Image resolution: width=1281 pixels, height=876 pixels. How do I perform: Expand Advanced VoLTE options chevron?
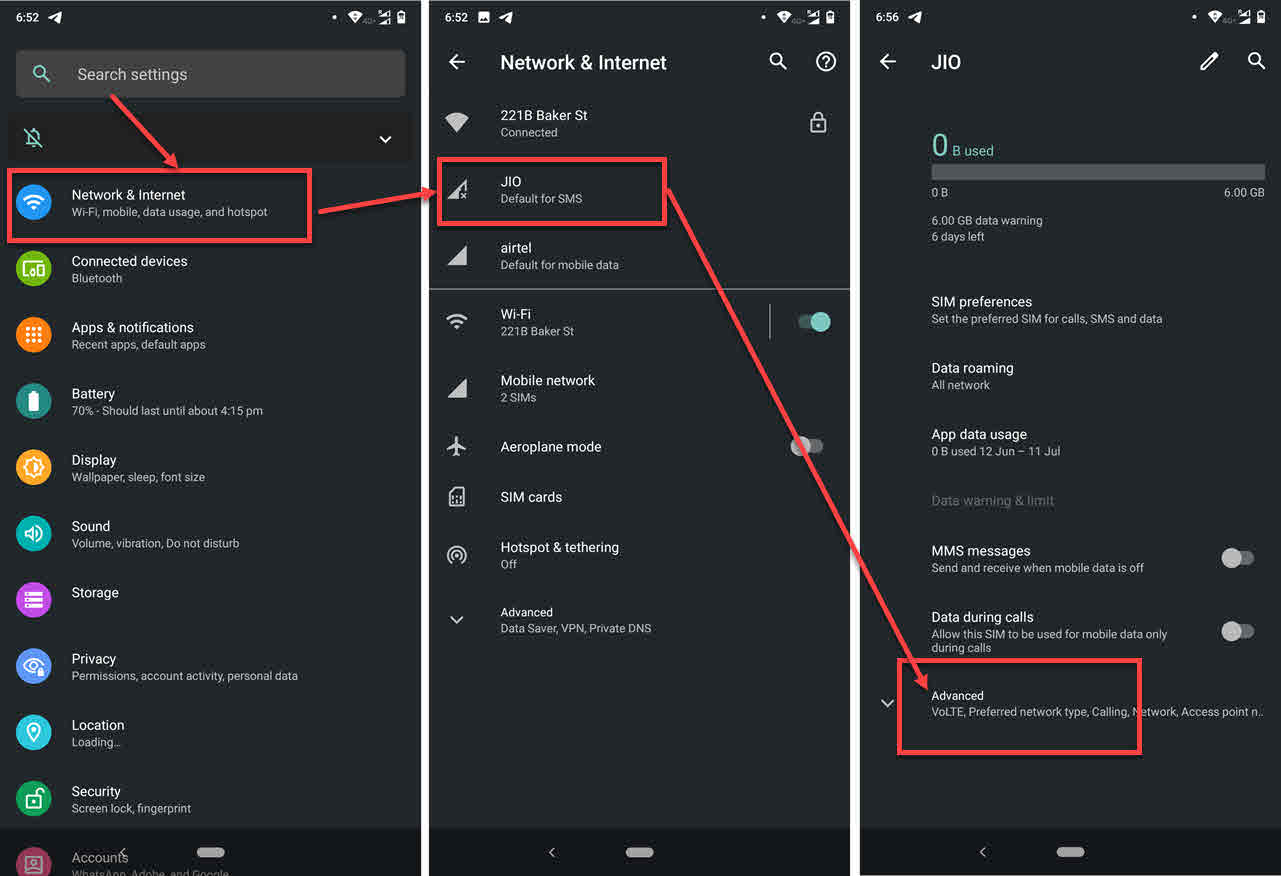click(x=887, y=703)
